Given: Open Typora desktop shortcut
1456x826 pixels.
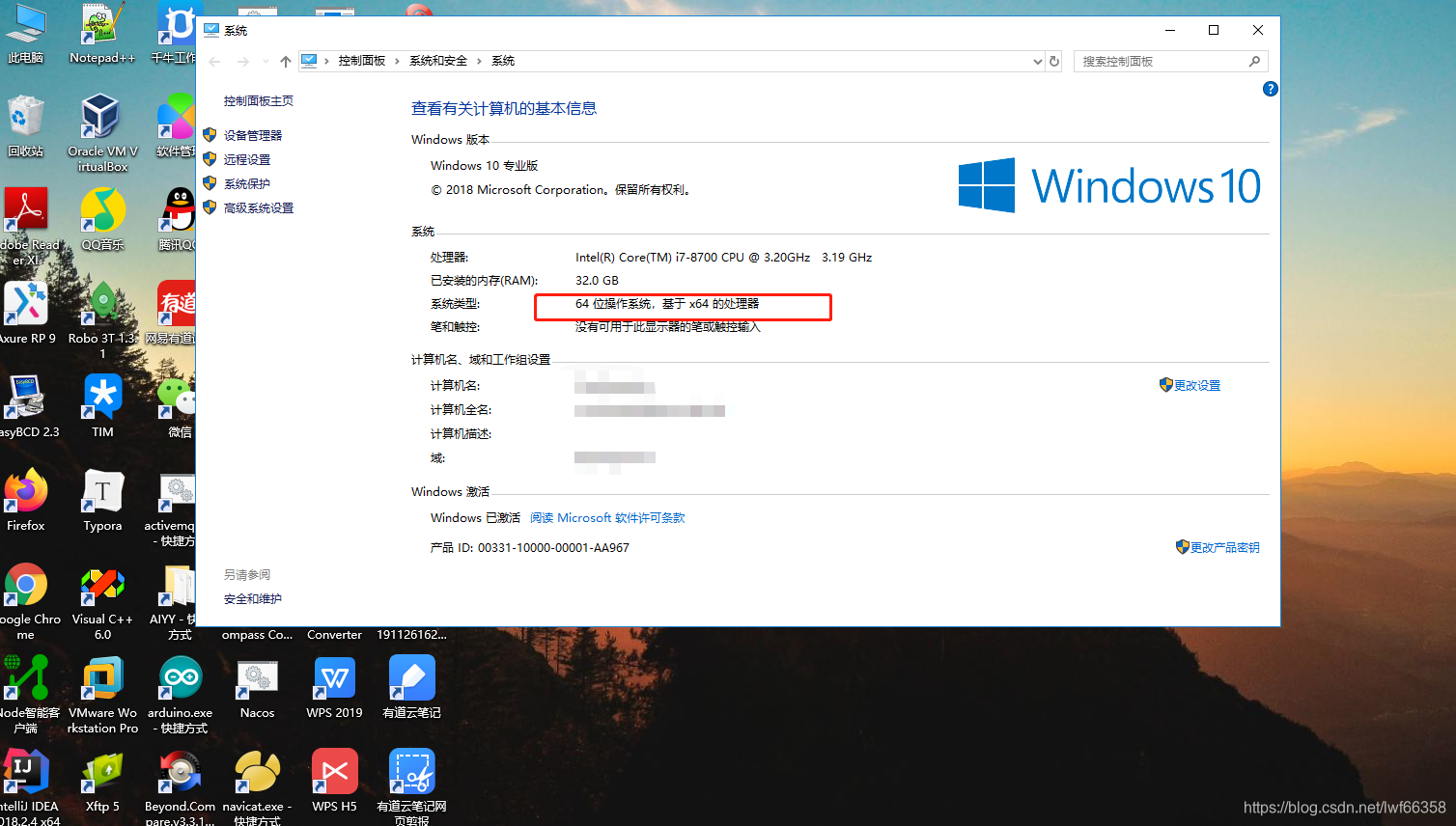Looking at the screenshot, I should (102, 500).
